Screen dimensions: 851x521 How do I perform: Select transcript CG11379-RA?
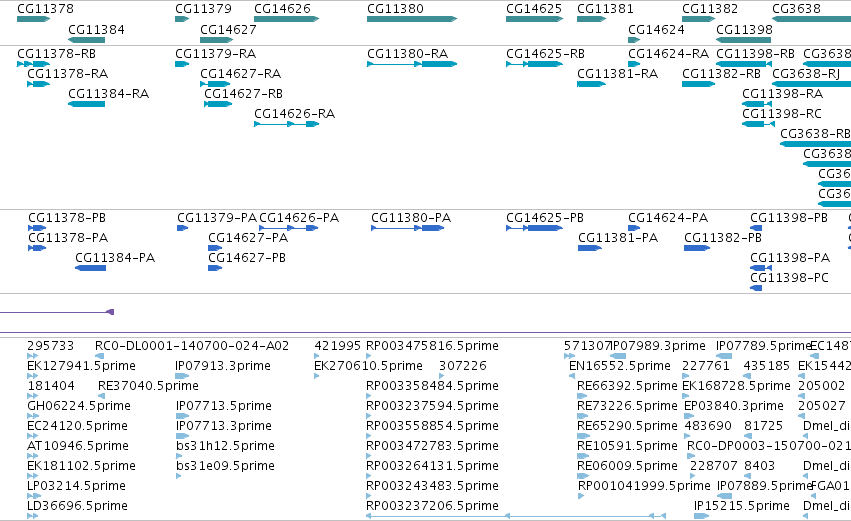(x=215, y=54)
